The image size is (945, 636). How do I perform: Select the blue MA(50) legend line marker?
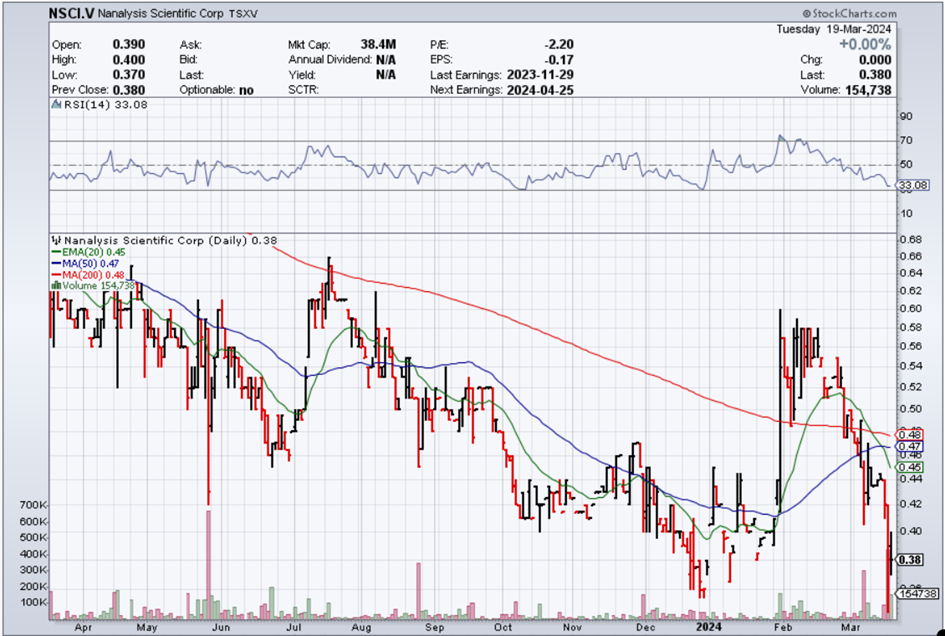(x=57, y=263)
